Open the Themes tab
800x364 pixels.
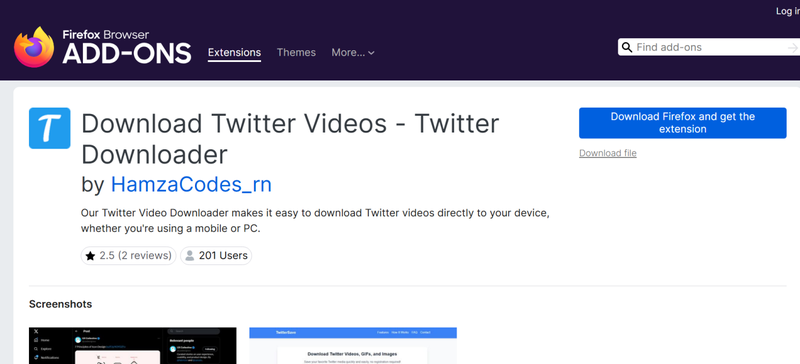pos(296,53)
